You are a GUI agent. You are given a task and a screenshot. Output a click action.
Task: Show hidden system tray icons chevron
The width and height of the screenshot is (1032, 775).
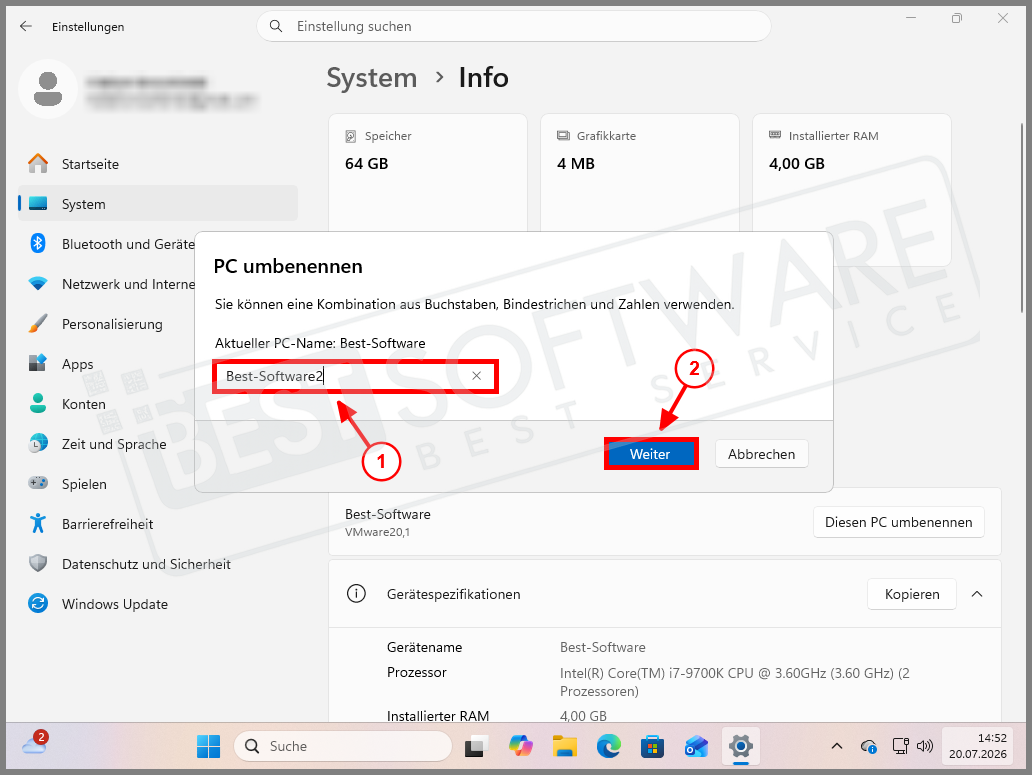837,746
